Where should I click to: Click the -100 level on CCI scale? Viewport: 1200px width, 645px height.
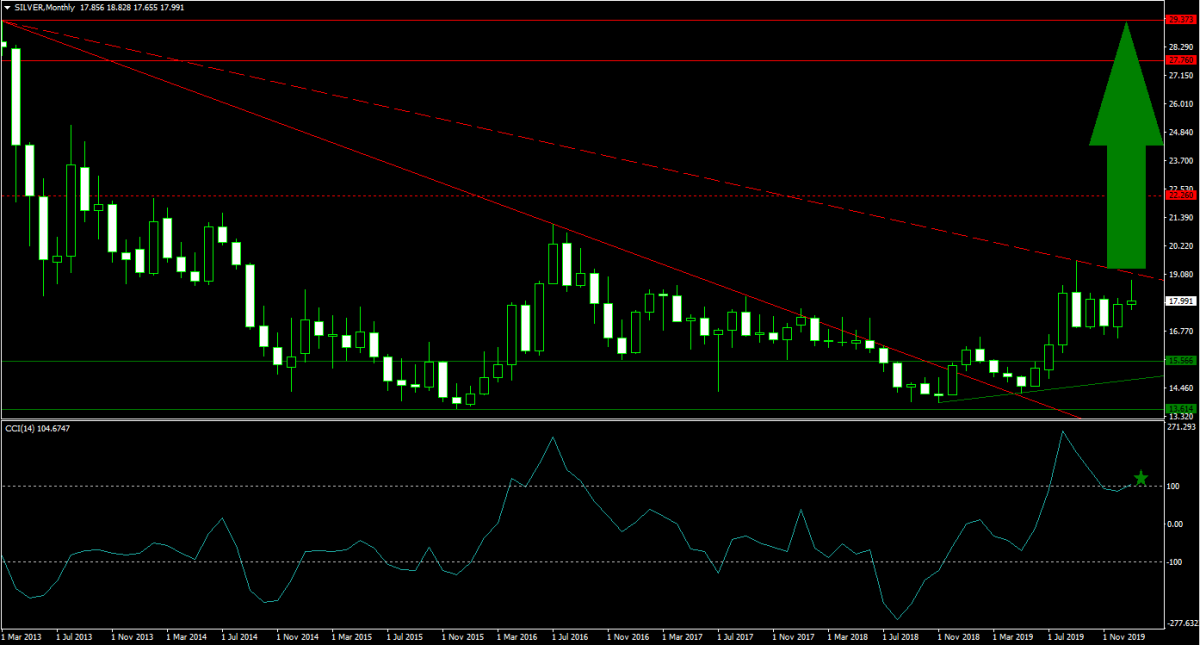pyautogui.click(x=1176, y=562)
